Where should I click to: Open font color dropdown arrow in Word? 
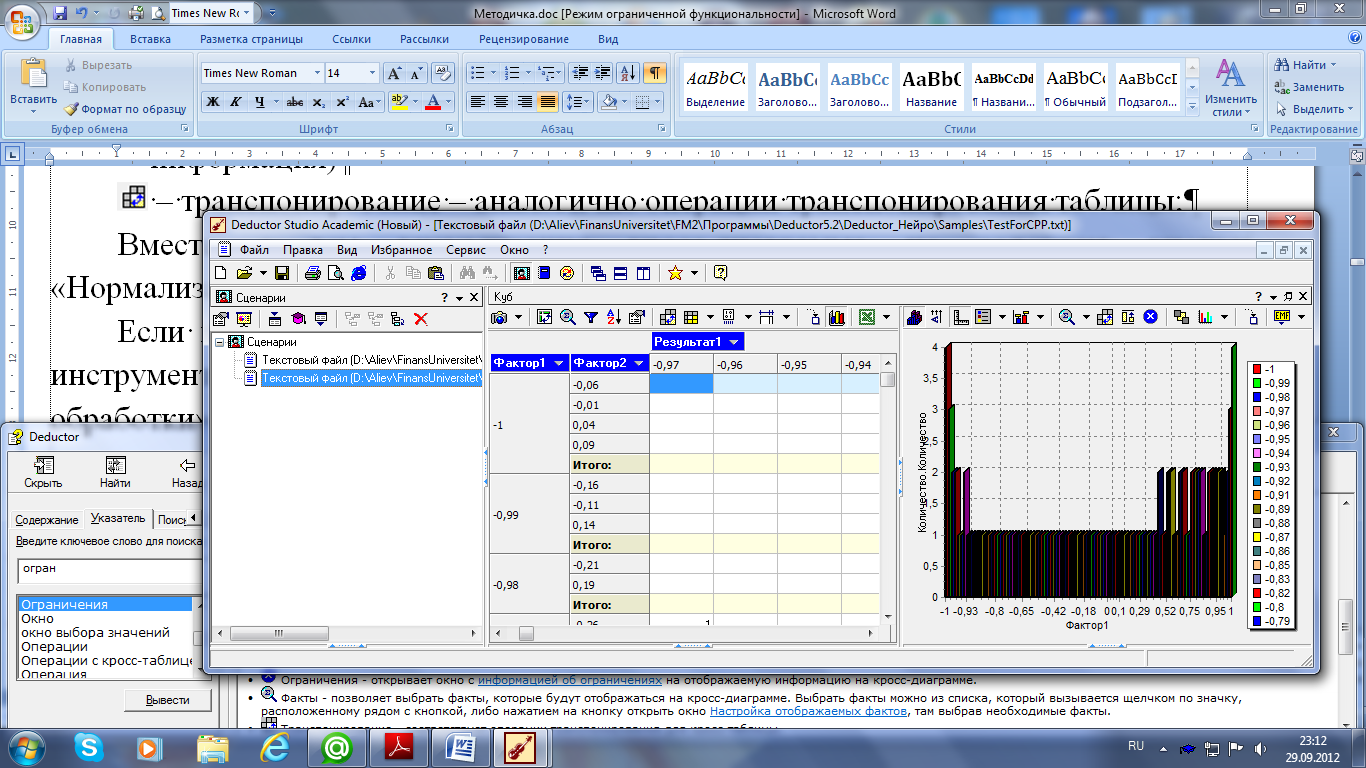(x=448, y=102)
